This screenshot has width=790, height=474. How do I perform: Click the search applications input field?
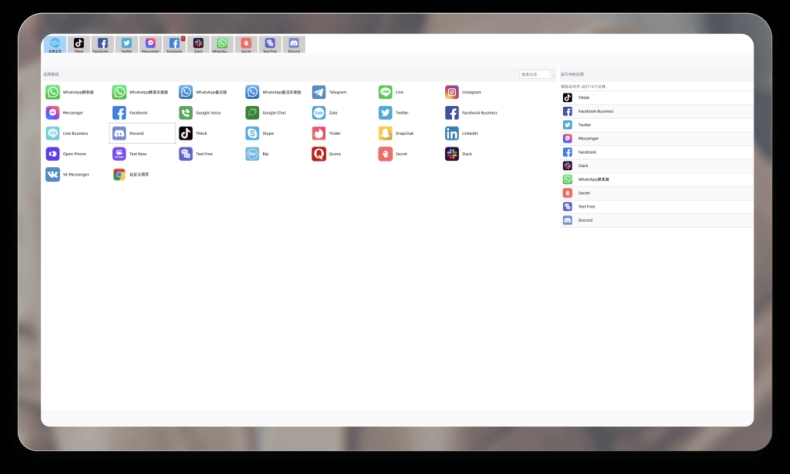pyautogui.click(x=534, y=74)
